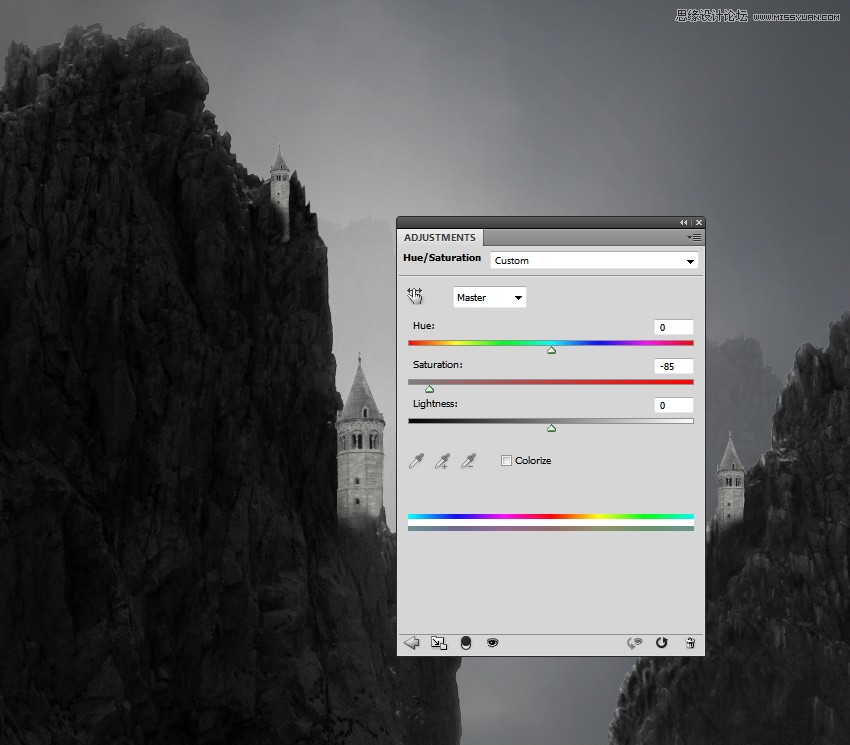Reset adjustment to defaults icon
850x745 pixels.
661,643
